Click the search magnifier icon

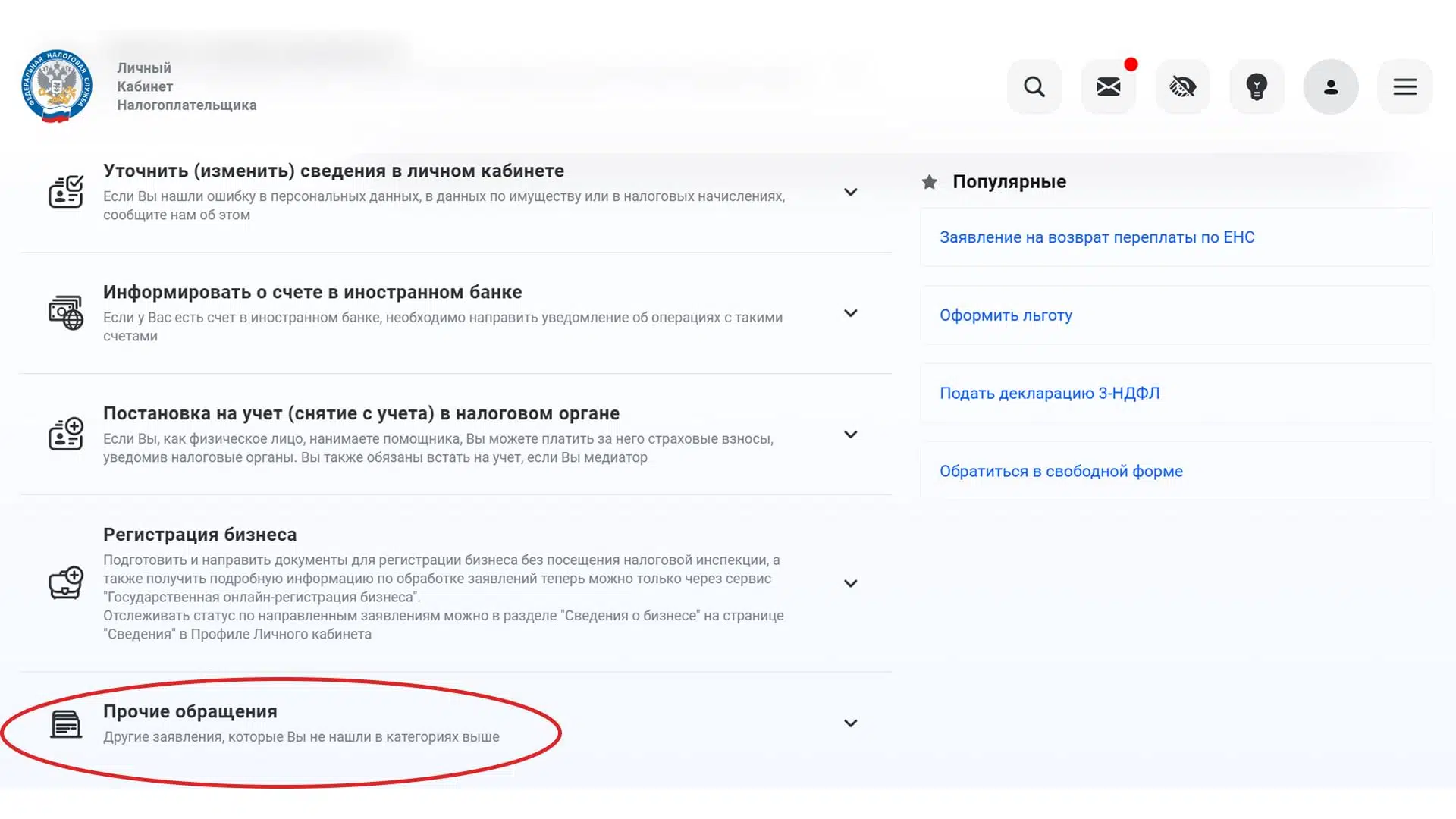pos(1034,87)
